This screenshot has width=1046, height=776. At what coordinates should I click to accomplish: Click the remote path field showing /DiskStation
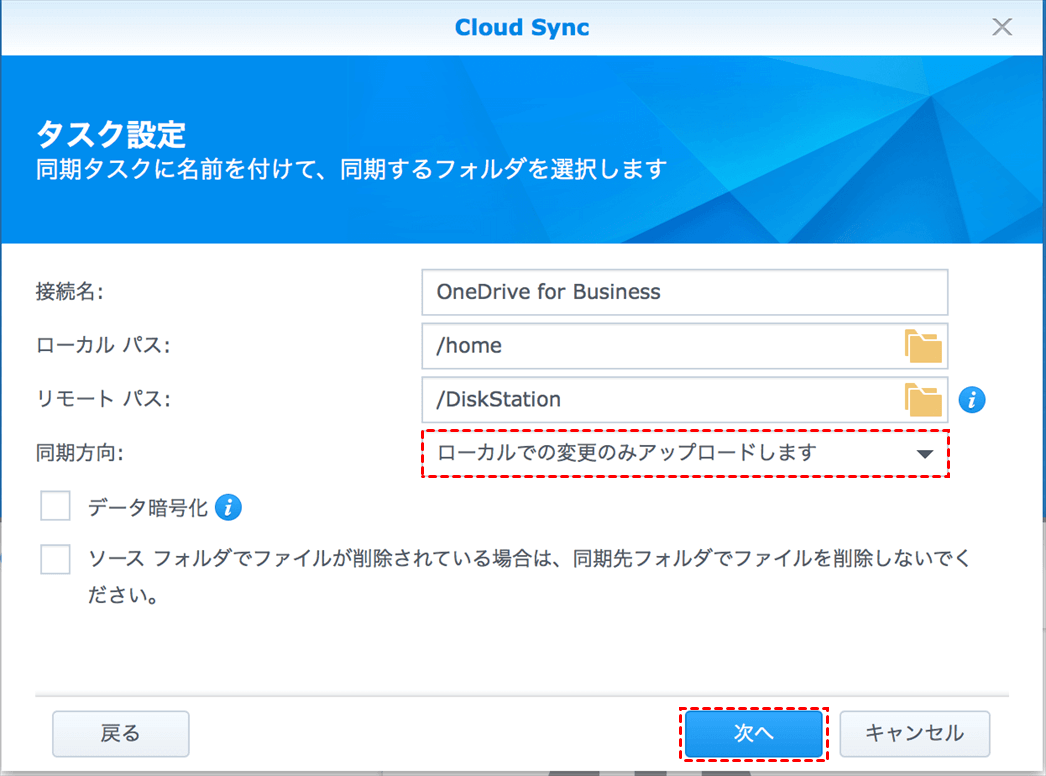(660, 399)
